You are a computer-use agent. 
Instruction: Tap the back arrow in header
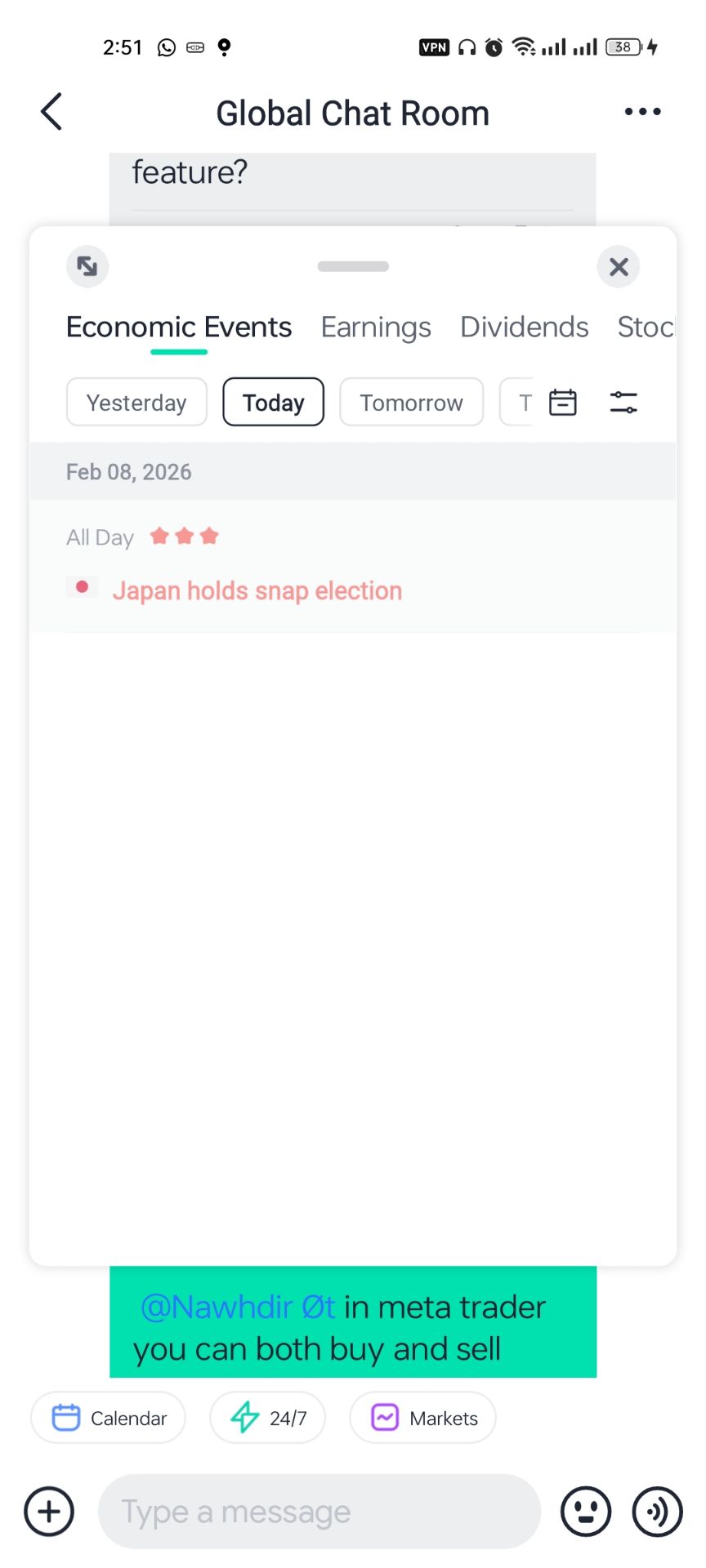coord(51,112)
